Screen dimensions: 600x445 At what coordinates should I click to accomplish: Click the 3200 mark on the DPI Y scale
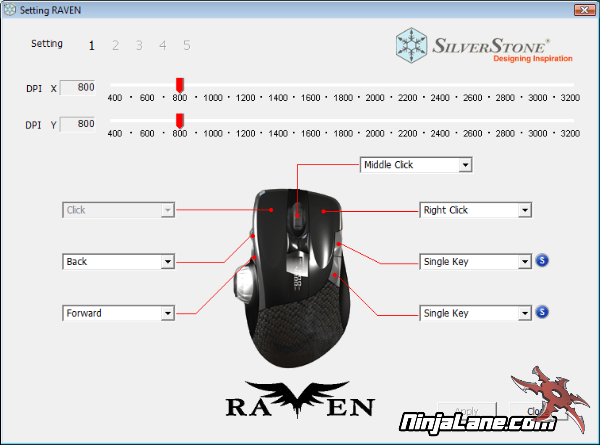click(570, 134)
